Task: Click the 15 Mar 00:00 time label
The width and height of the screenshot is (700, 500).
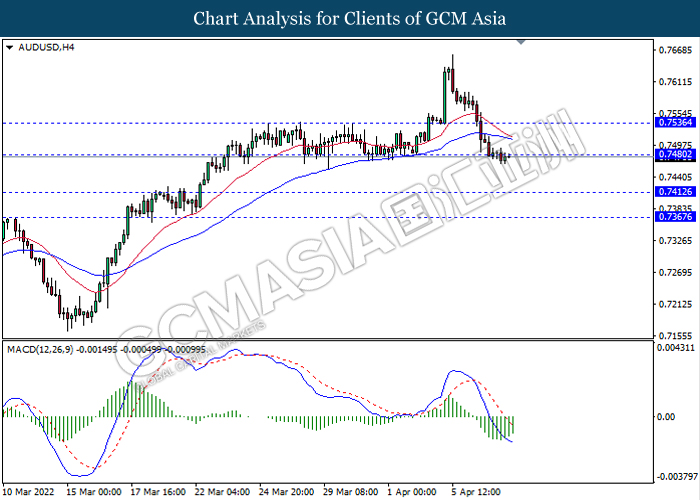Action: [94, 492]
